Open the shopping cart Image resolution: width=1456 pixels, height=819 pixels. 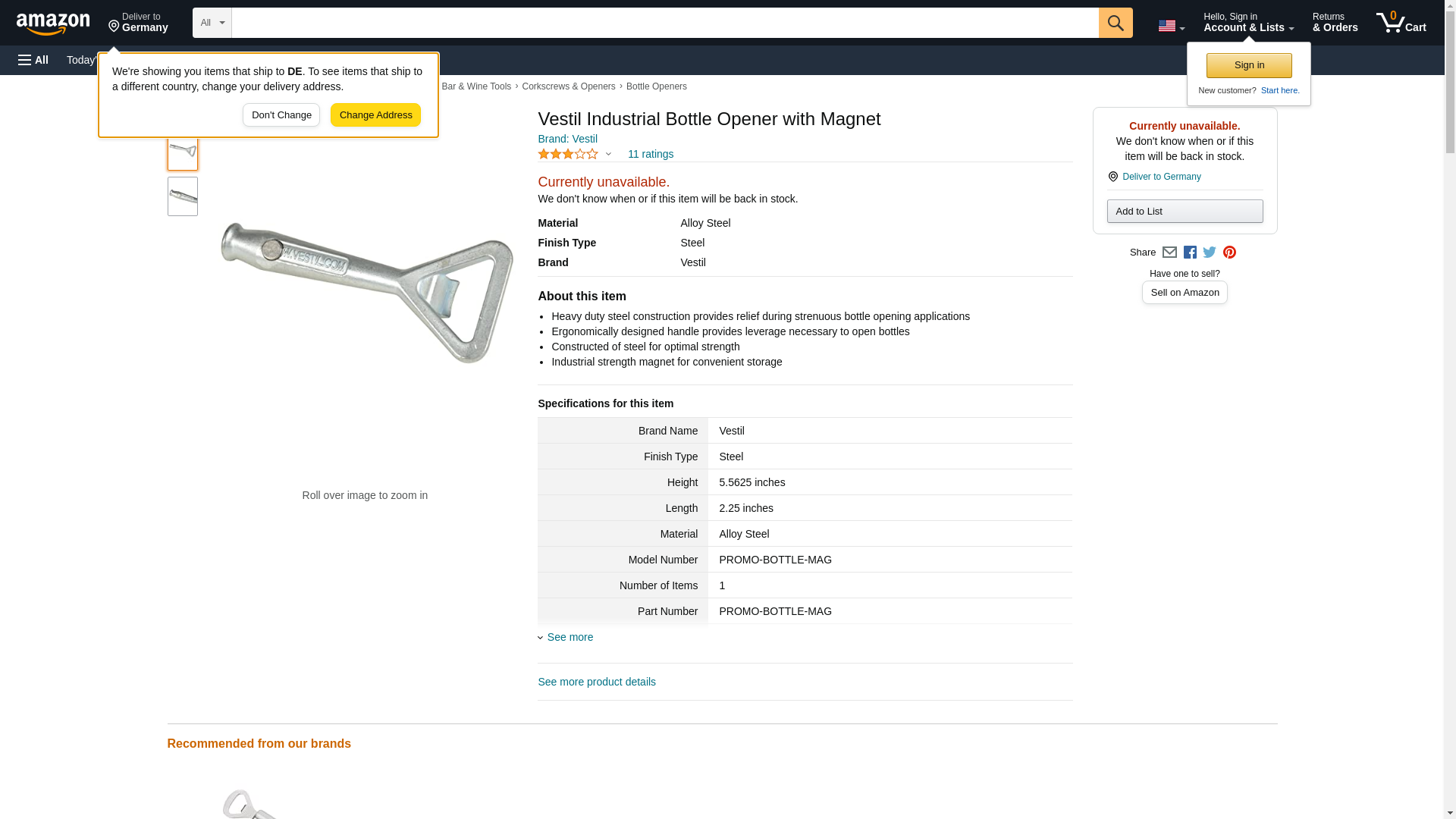pos(1401,23)
